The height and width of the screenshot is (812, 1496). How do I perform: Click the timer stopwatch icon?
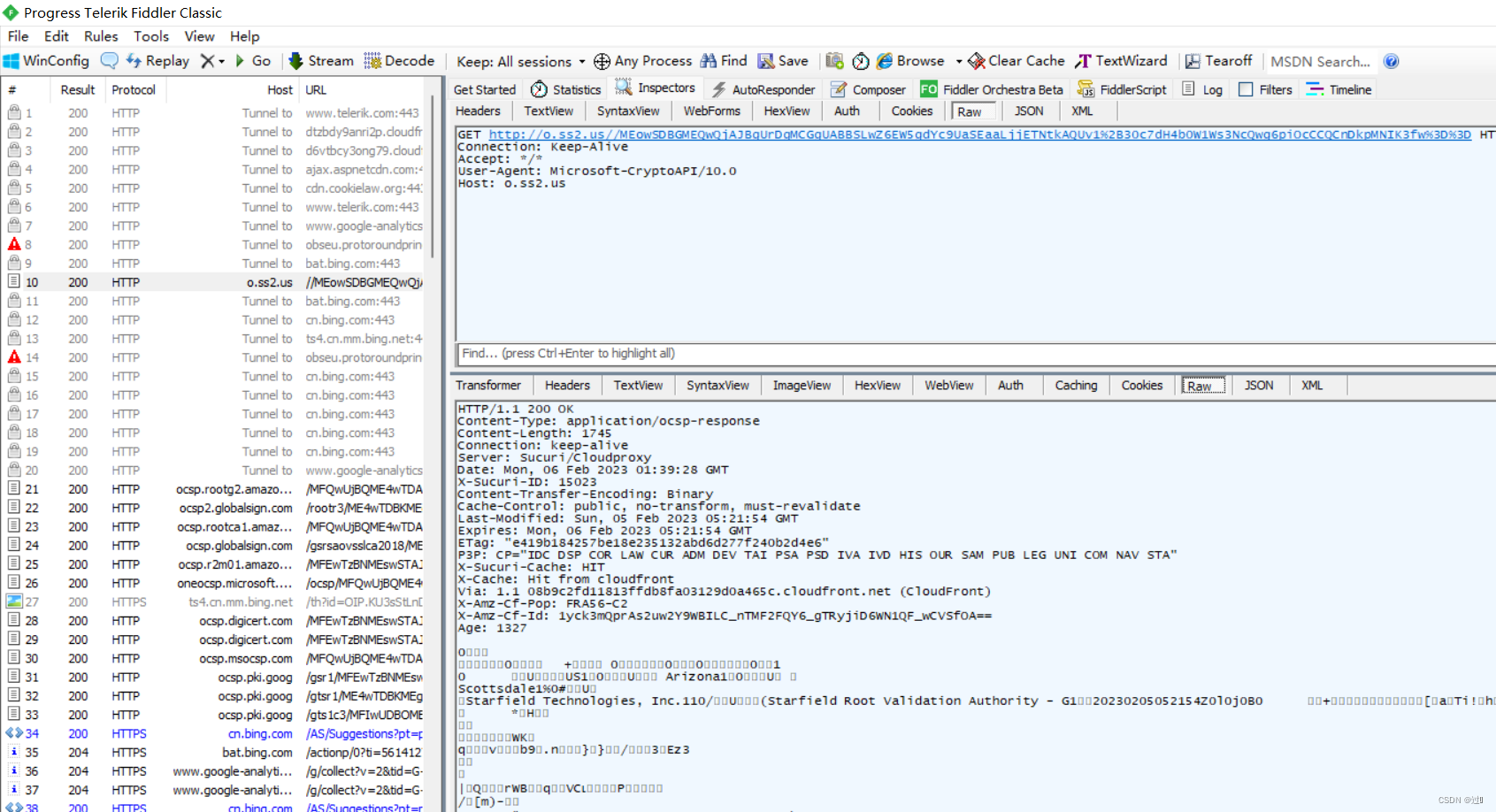click(x=860, y=61)
